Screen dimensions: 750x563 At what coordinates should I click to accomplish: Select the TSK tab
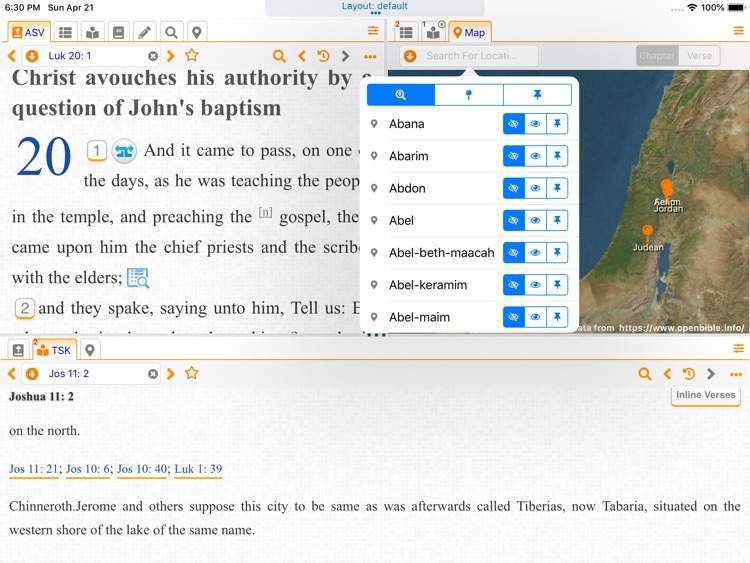(54, 350)
